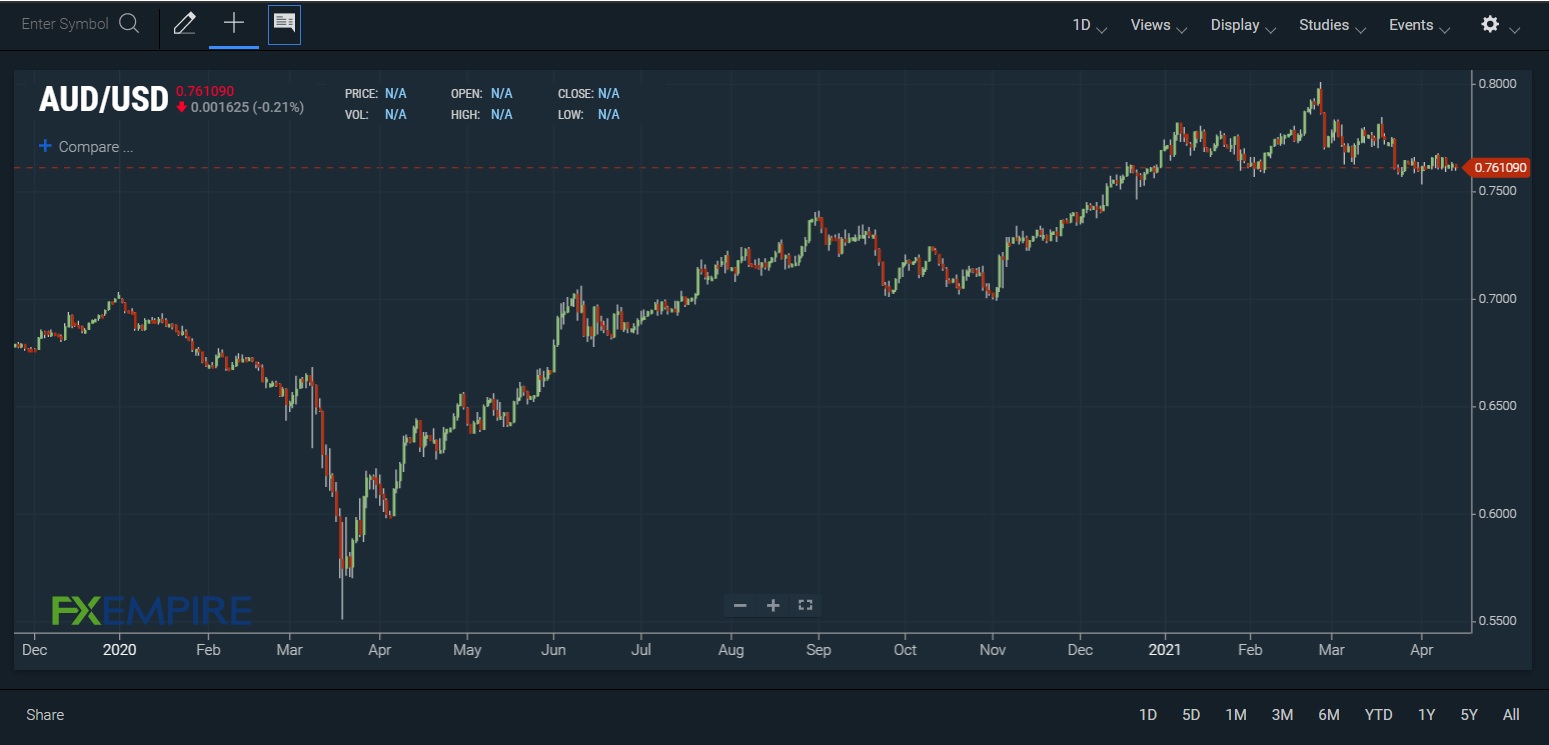The image size is (1549, 745).
Task: Select the pencil drawing tool
Action: (184, 24)
